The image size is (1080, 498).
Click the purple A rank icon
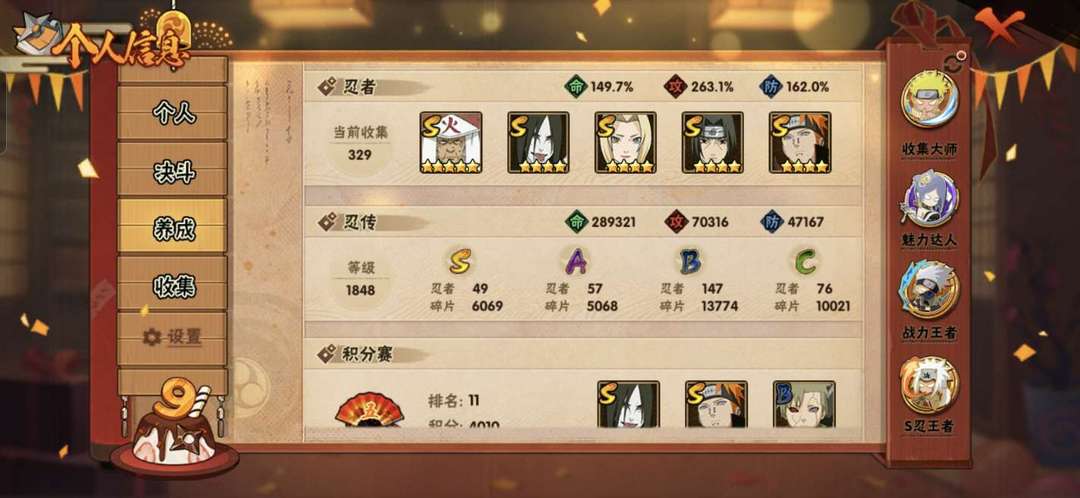click(x=576, y=262)
